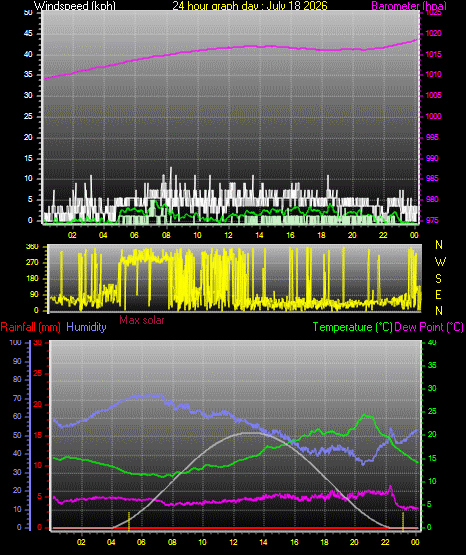Click blue humidity axis value 70
This screenshot has width=466, height=555.
click(17, 398)
